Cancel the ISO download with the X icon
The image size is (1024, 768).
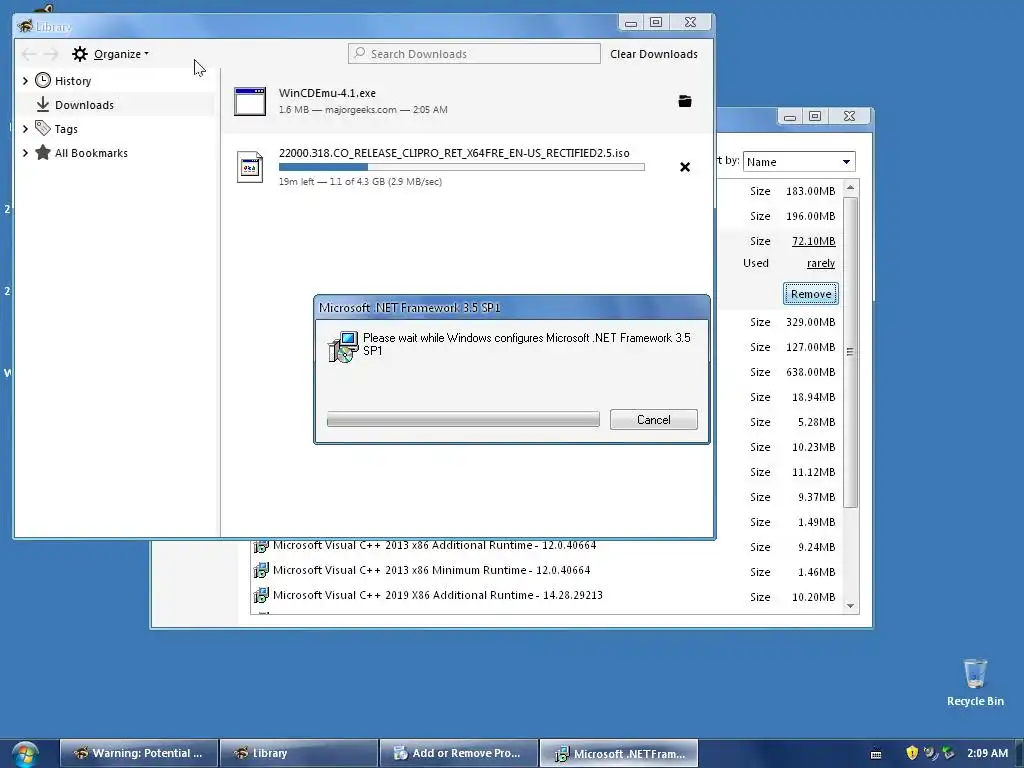coord(684,167)
